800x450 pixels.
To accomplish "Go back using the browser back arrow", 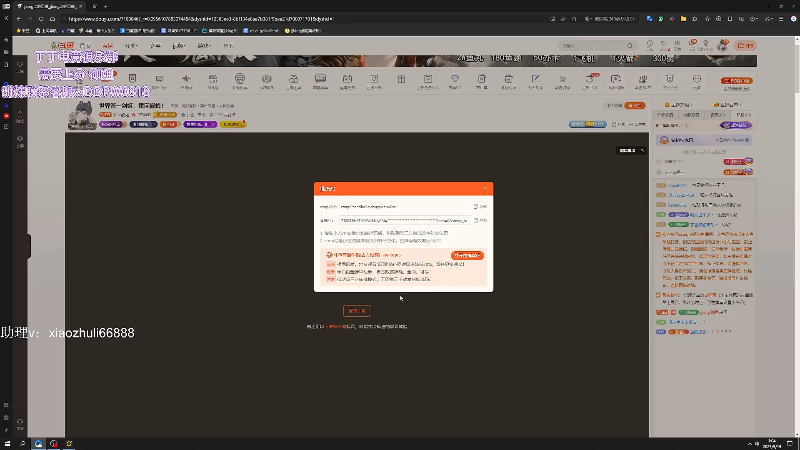I will (19, 19).
